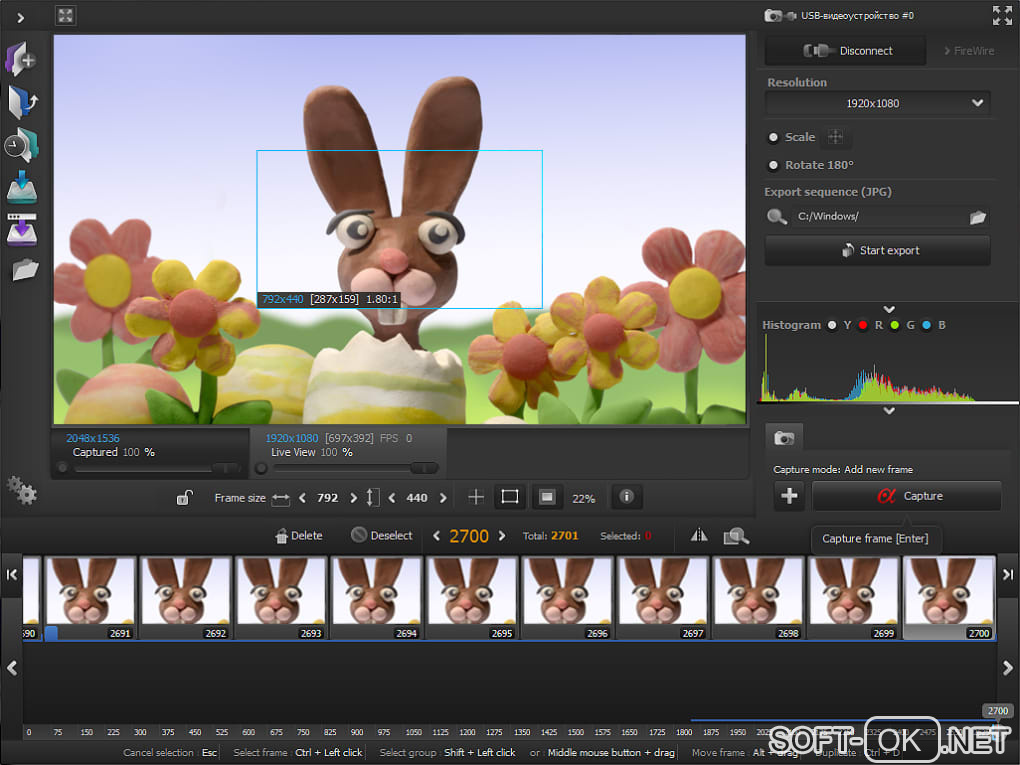This screenshot has width=1020, height=765.
Task: Toggle fullscreen arrows icon
Action: 1002,15
